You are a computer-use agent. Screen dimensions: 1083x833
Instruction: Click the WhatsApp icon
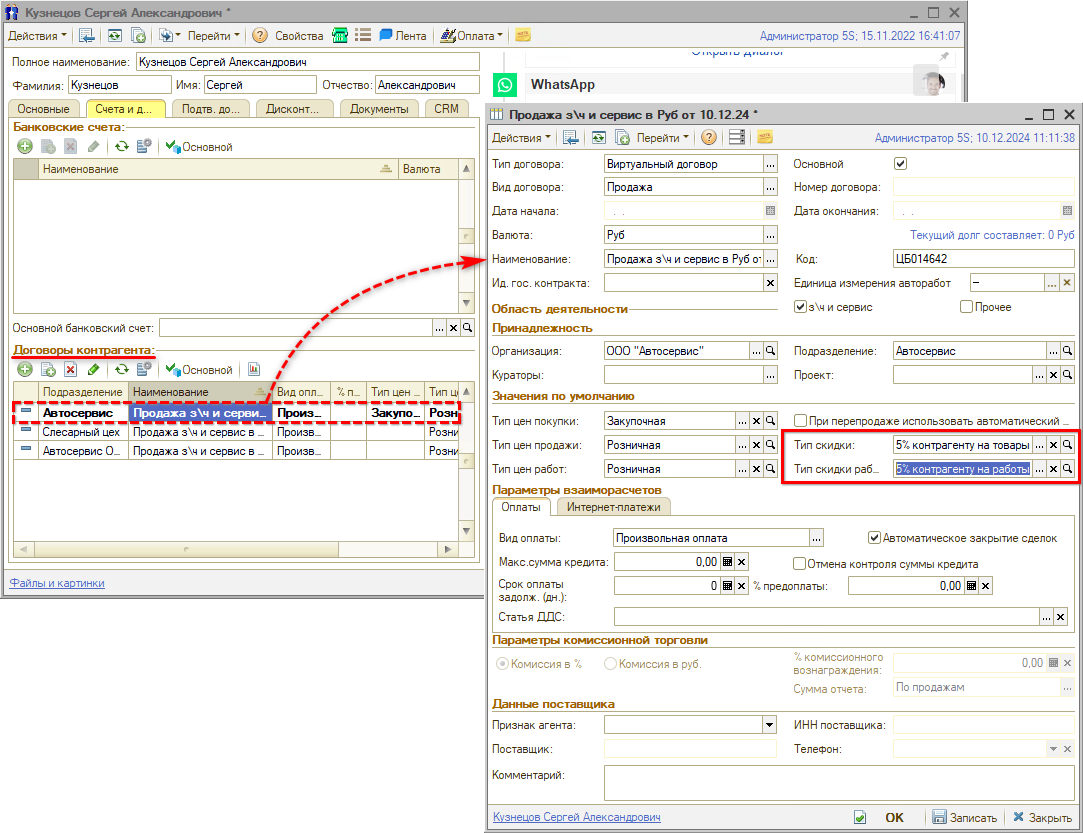tap(507, 85)
